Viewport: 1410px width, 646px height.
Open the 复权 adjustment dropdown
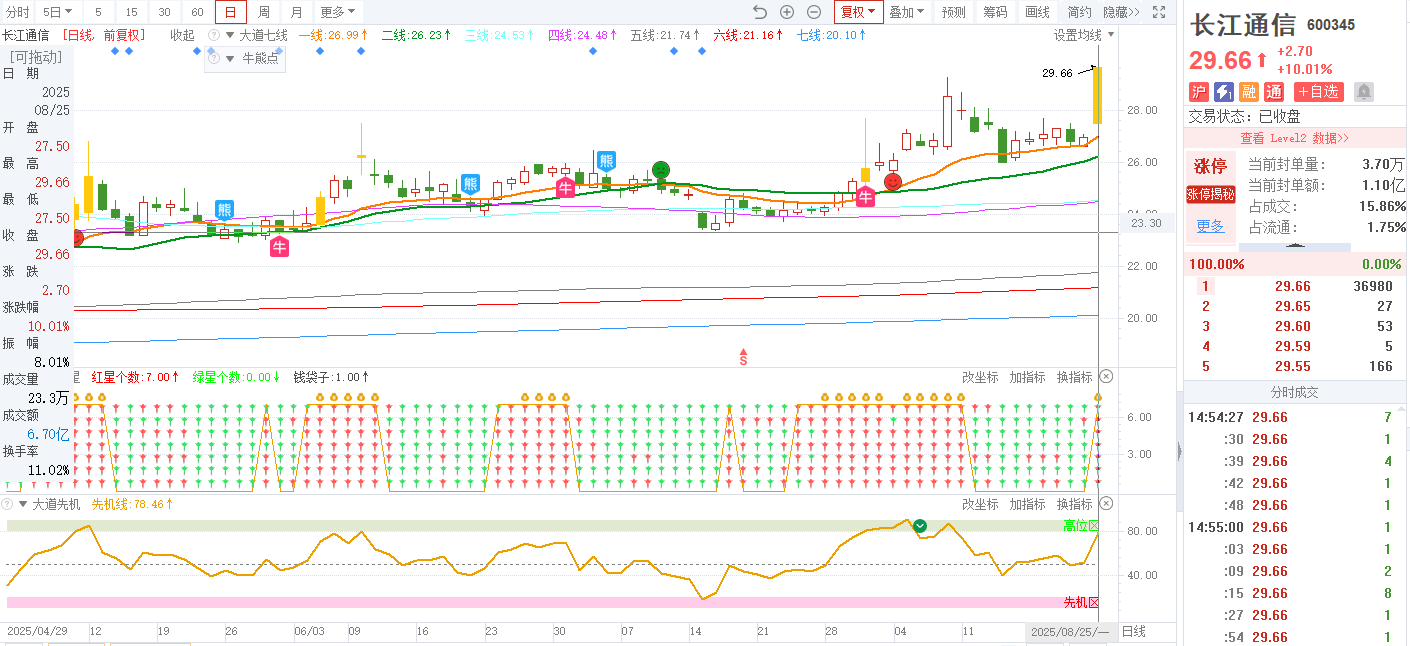[x=858, y=12]
